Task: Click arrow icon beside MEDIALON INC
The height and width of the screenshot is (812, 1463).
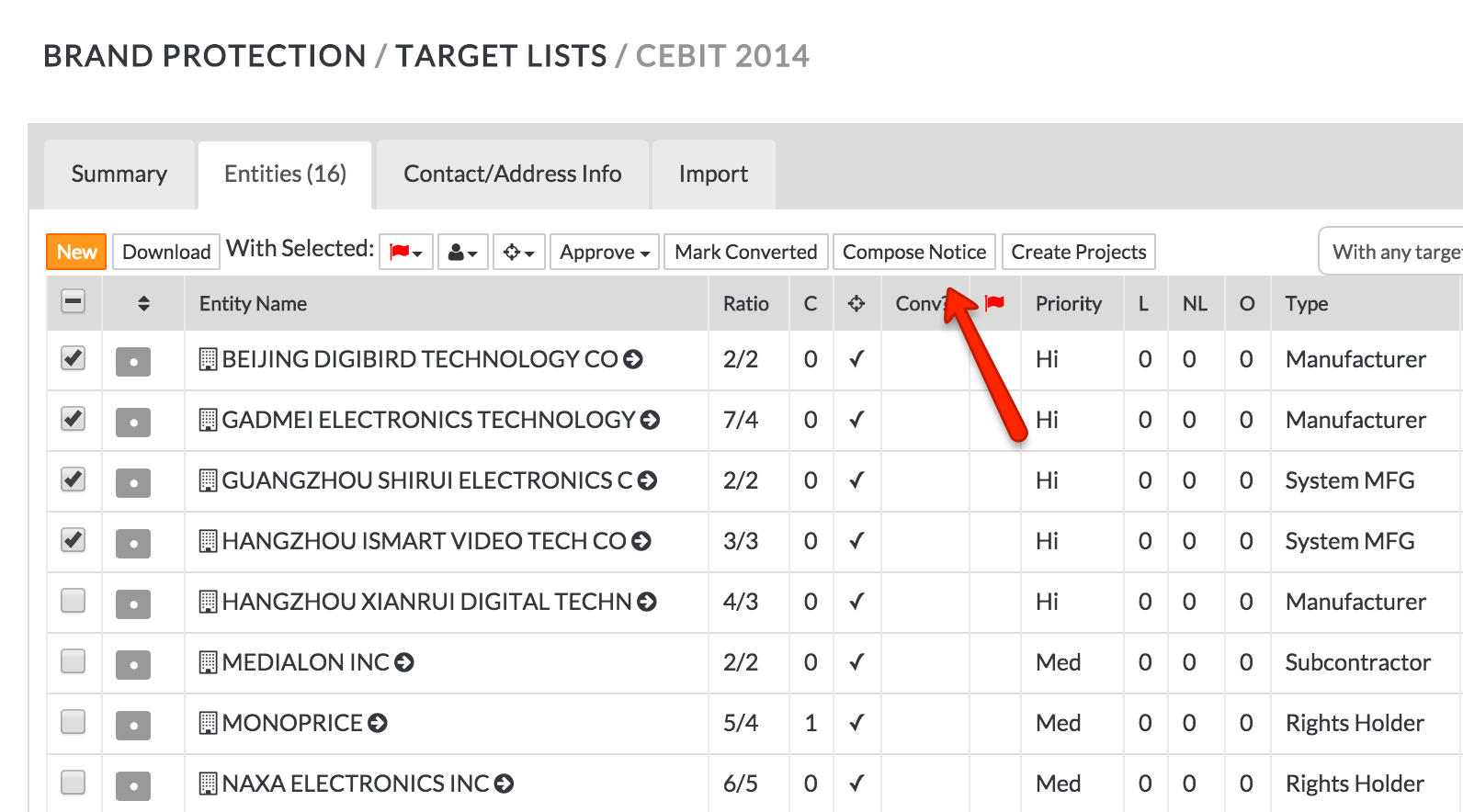Action: click(404, 663)
